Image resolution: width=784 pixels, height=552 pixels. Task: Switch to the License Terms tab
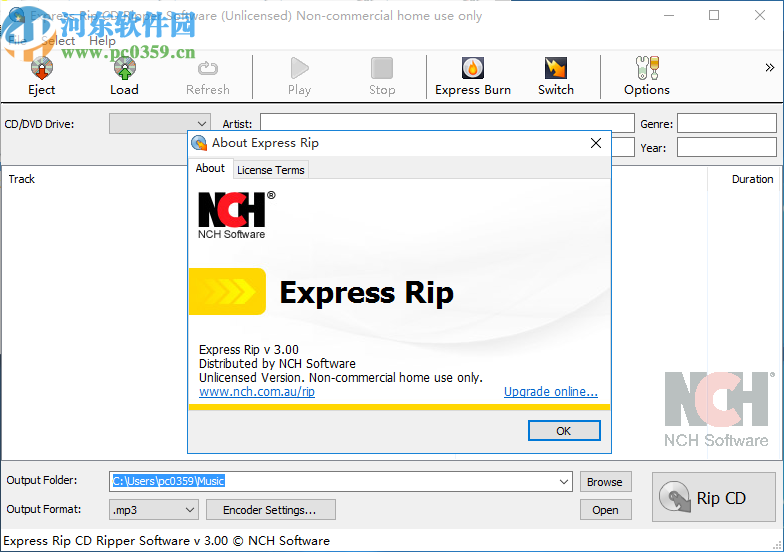270,170
